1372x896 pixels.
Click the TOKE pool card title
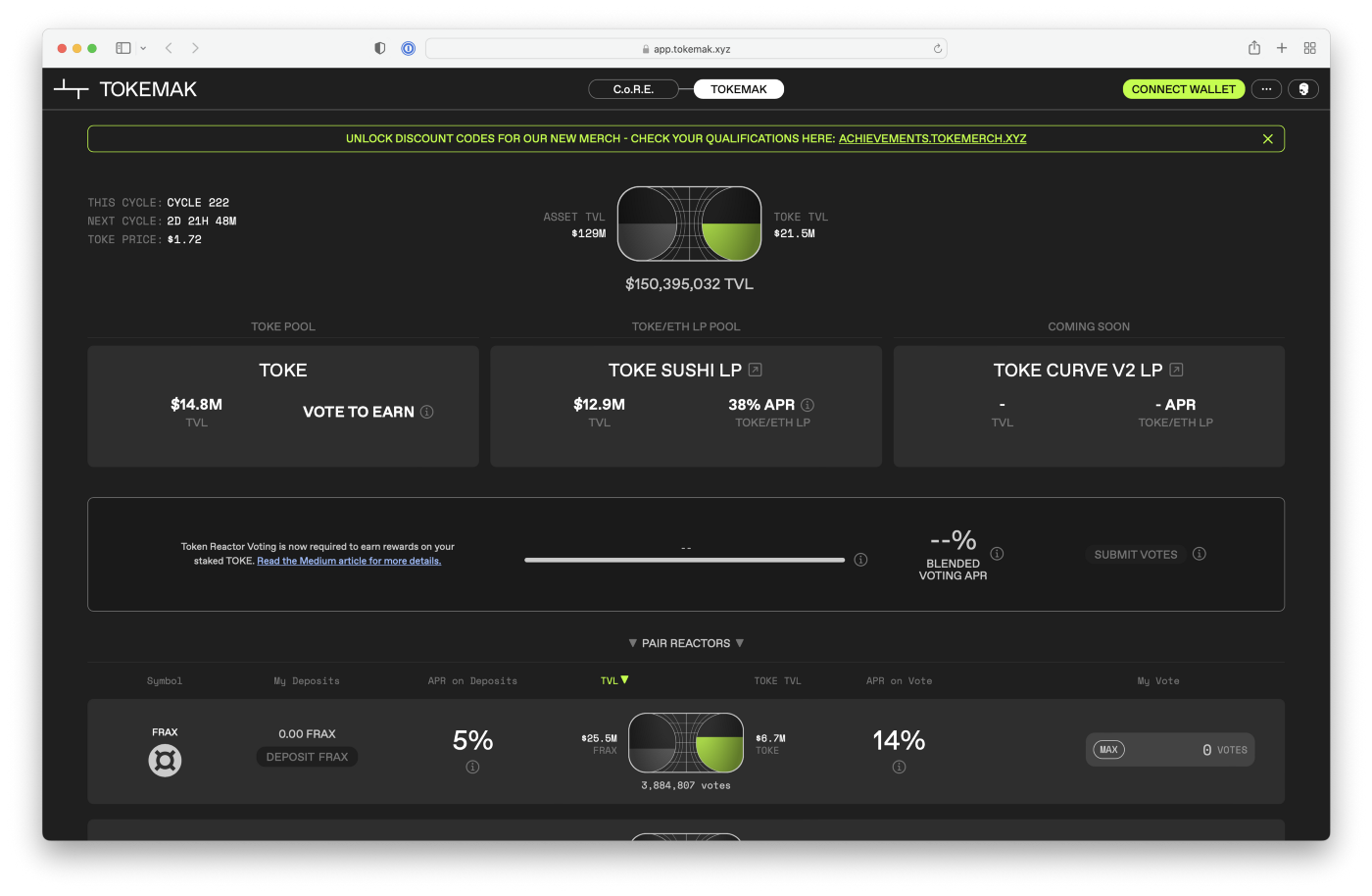(x=283, y=370)
